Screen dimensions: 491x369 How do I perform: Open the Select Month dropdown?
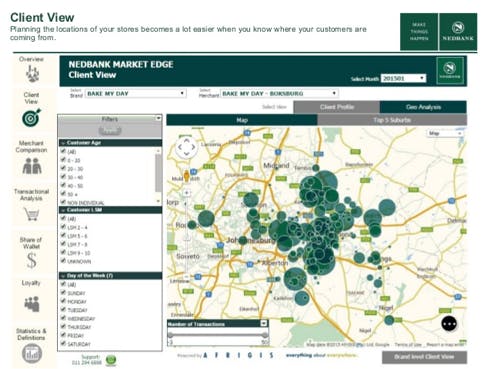click(403, 78)
